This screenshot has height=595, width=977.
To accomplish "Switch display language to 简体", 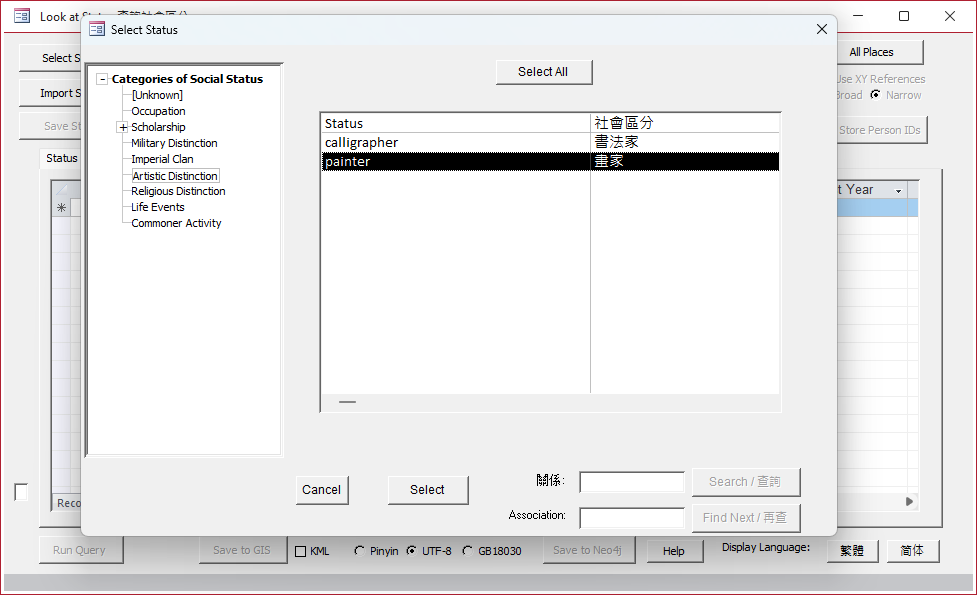I will 911,551.
